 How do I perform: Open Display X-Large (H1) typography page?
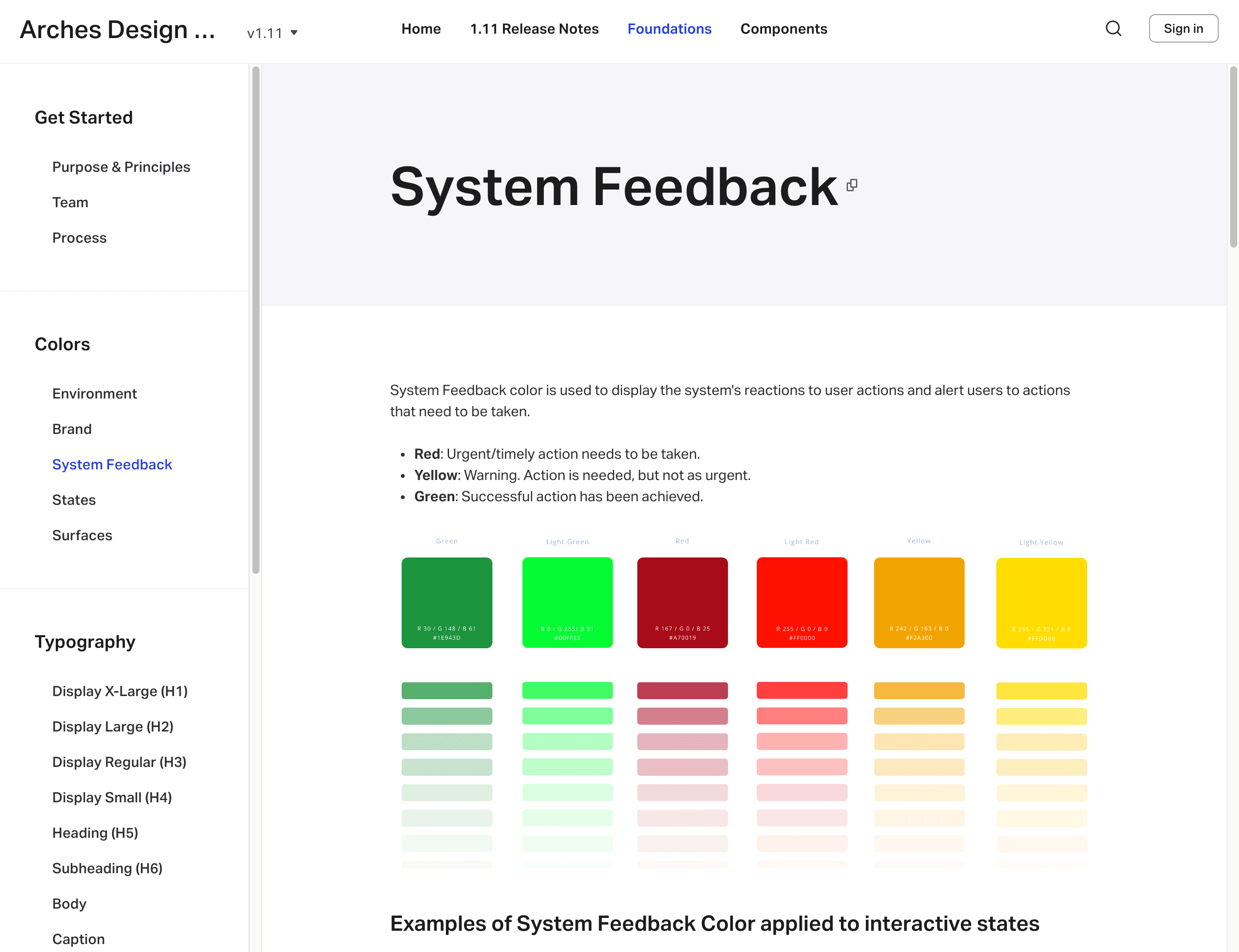coord(120,691)
